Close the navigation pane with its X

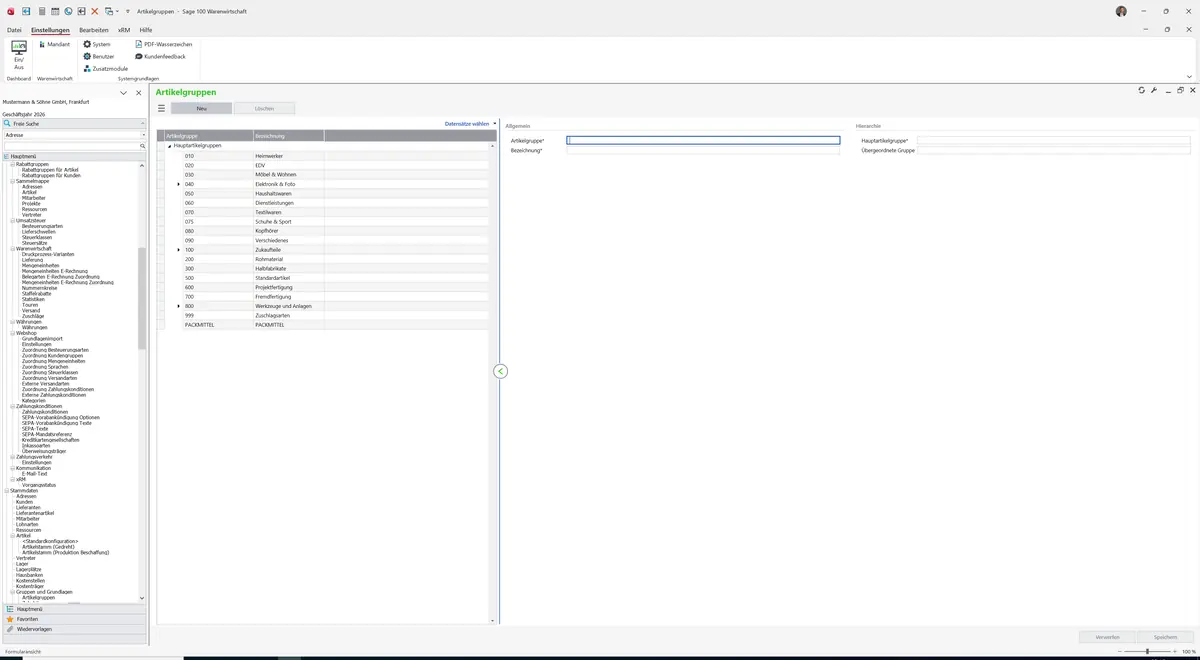138,93
